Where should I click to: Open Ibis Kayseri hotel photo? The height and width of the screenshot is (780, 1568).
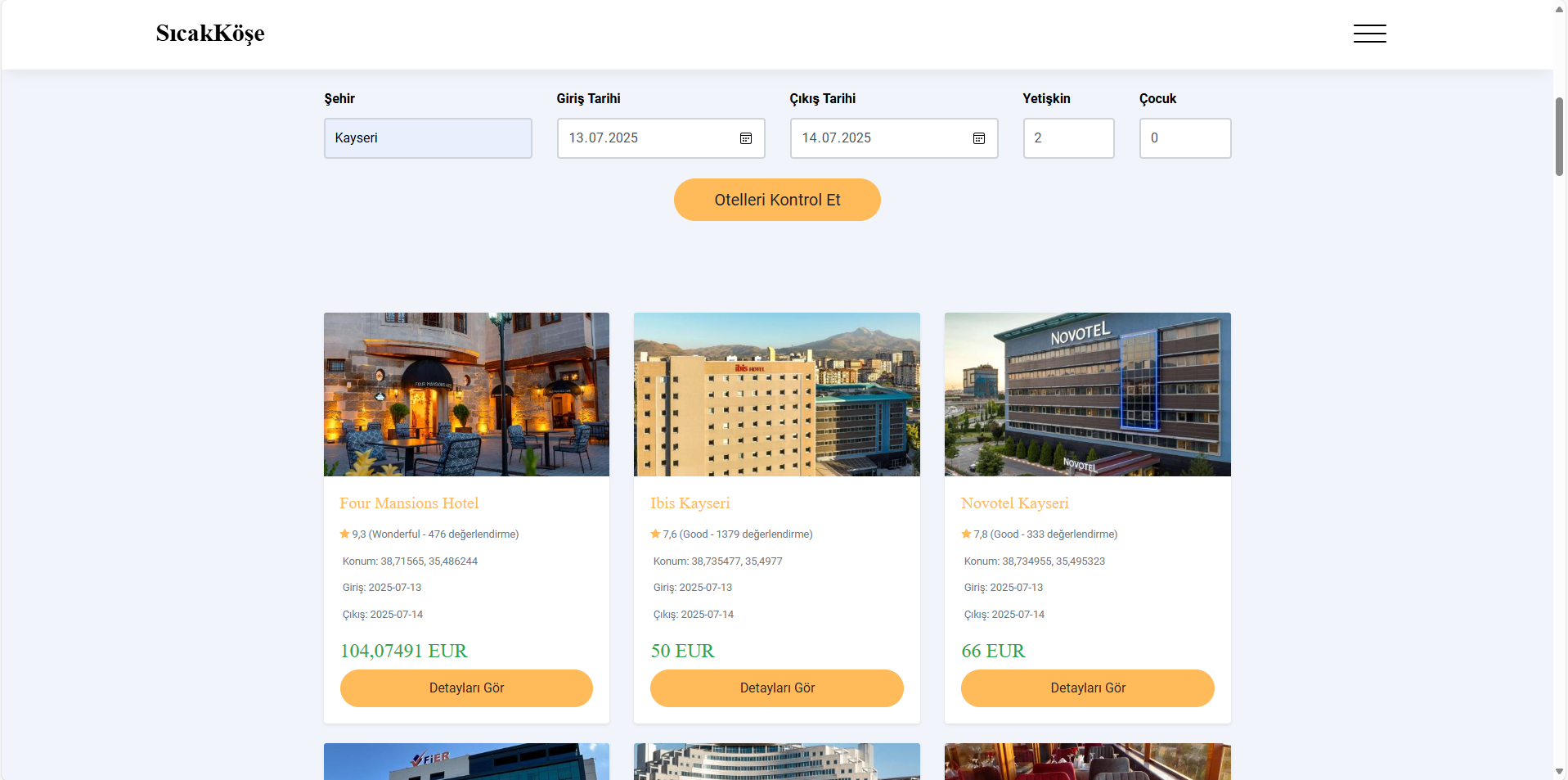(777, 395)
